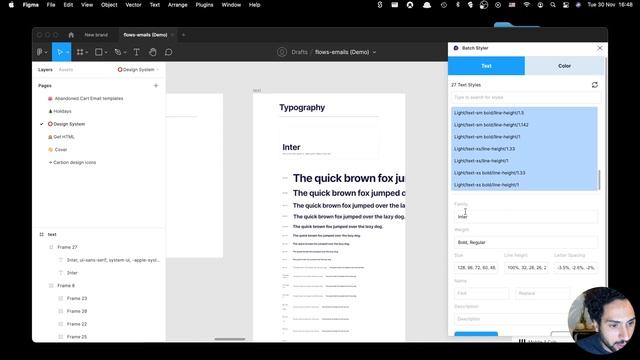Select the Pen tool

[x=118, y=52]
